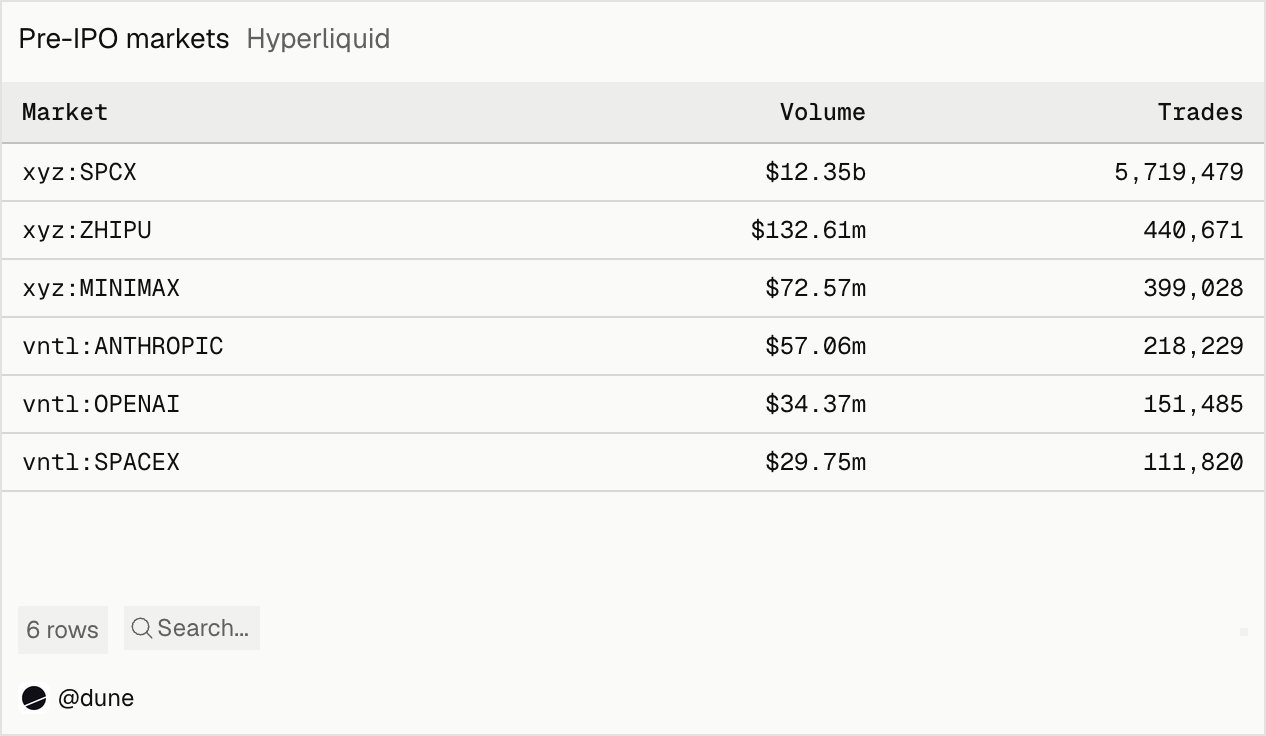Select the xyz:SPCX market row

(x=633, y=172)
